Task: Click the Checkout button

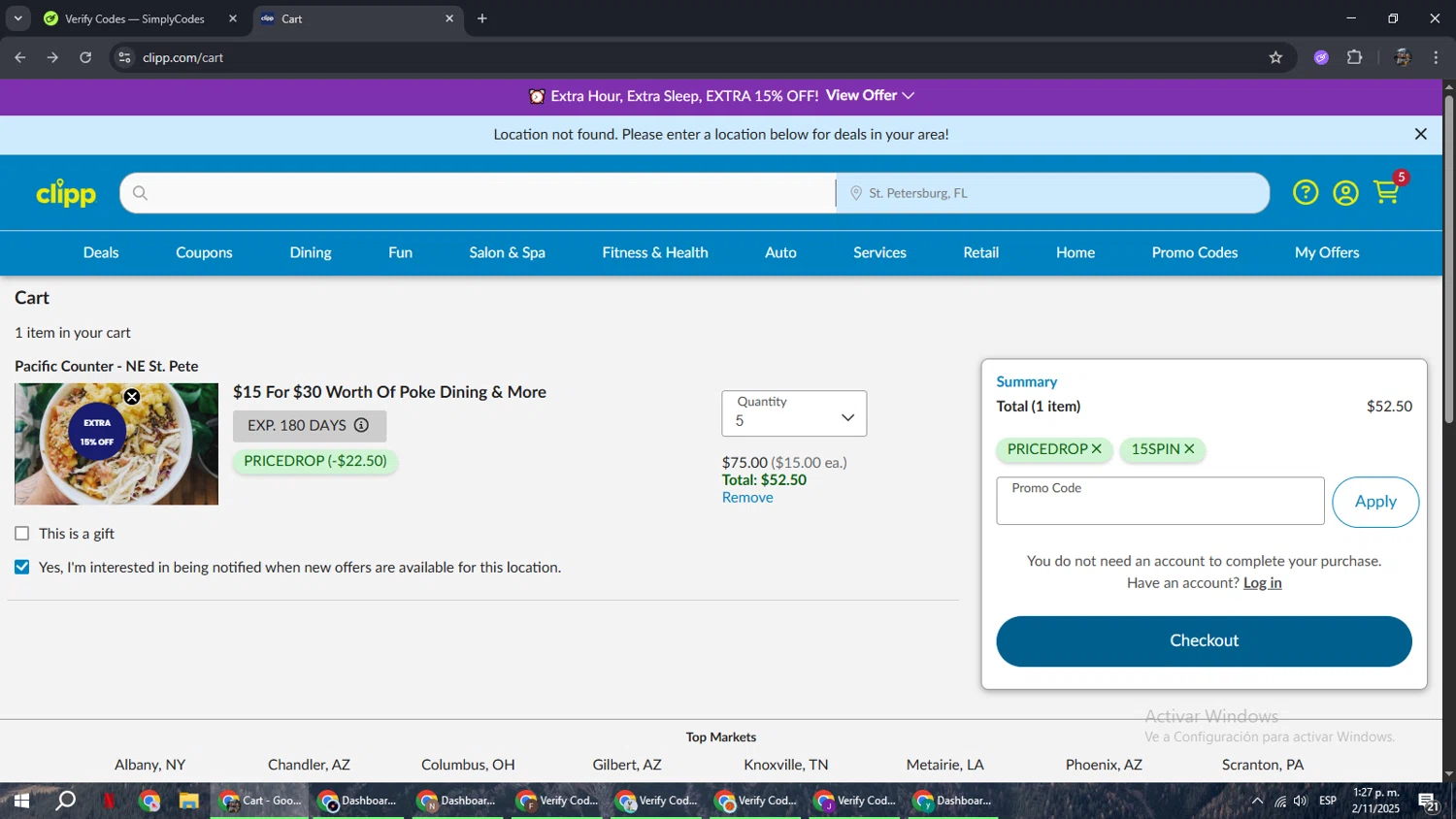Action: tap(1204, 640)
